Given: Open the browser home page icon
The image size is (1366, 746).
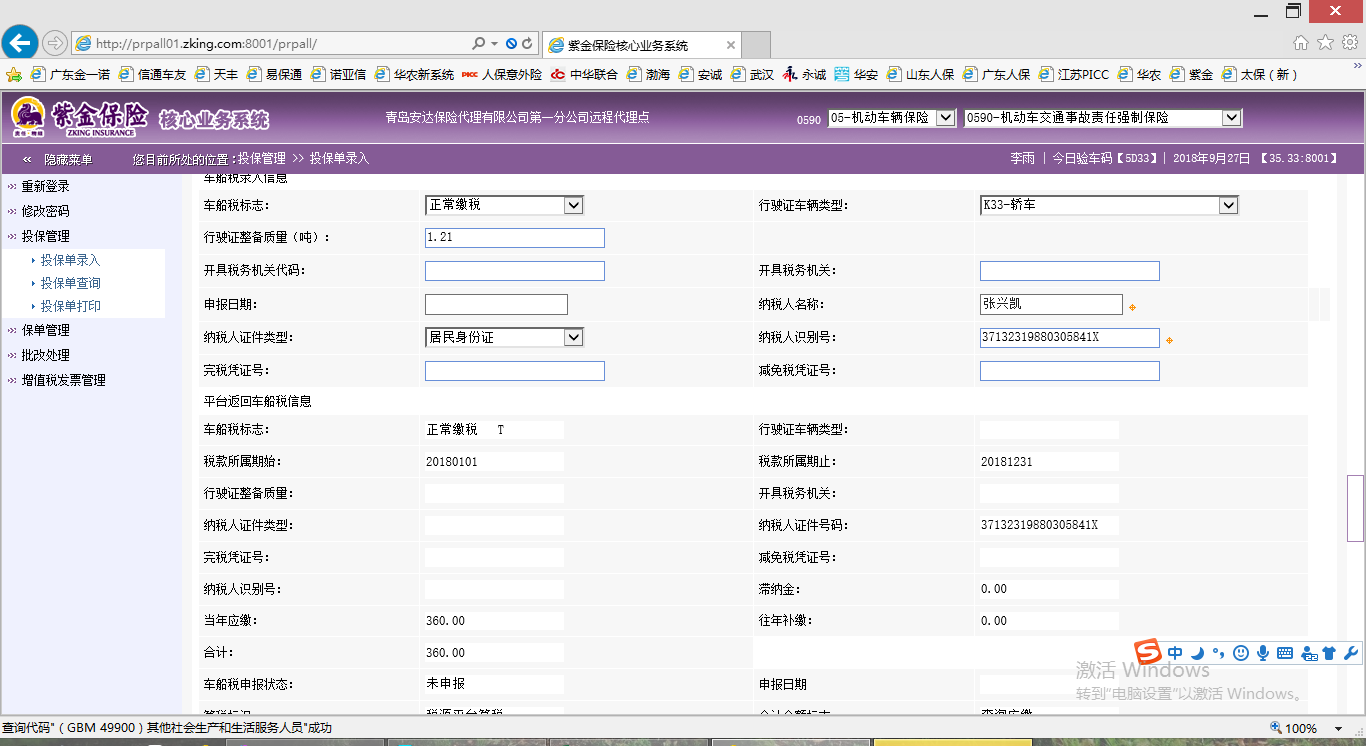Looking at the screenshot, I should pos(1300,43).
